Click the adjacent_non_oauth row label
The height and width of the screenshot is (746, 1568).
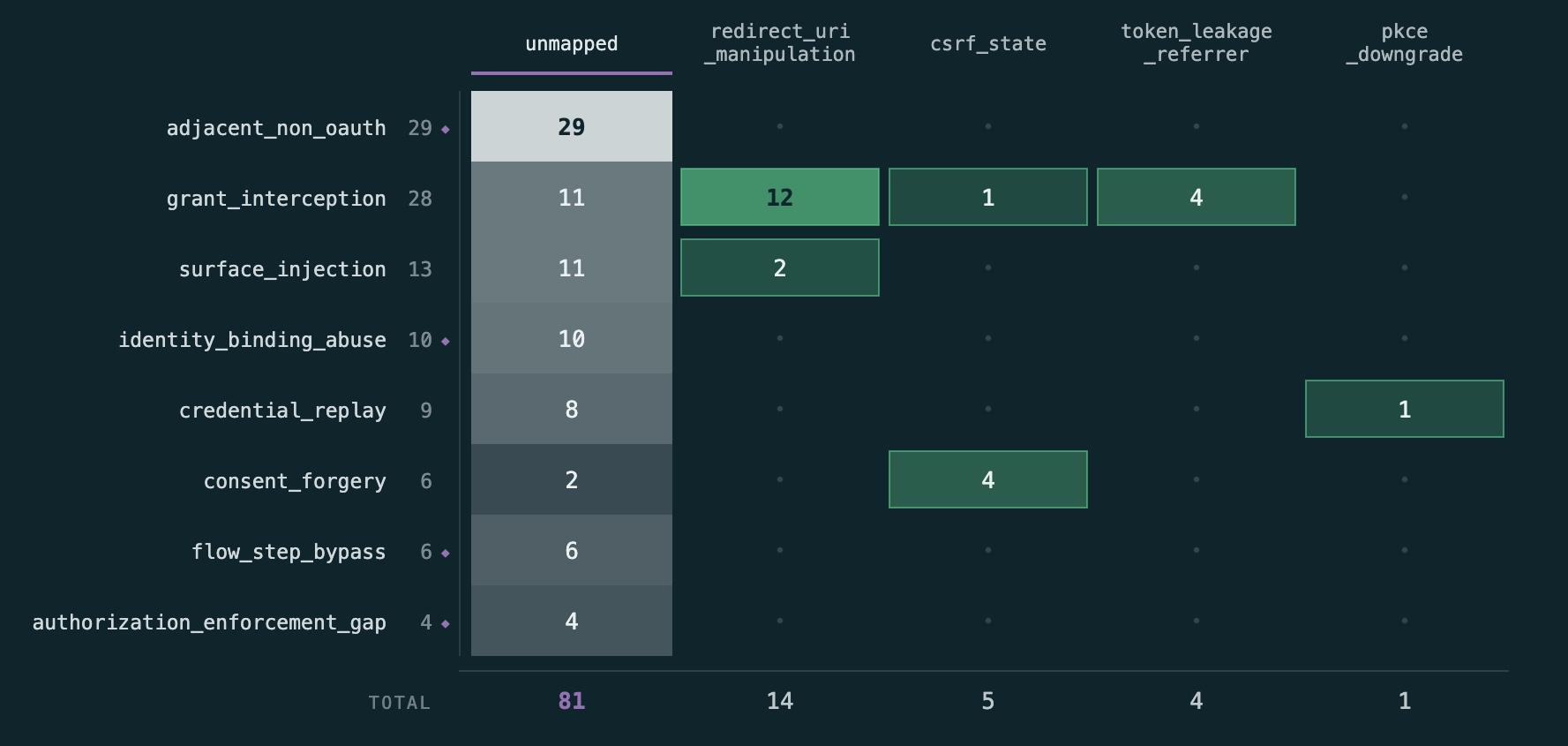[276, 128]
